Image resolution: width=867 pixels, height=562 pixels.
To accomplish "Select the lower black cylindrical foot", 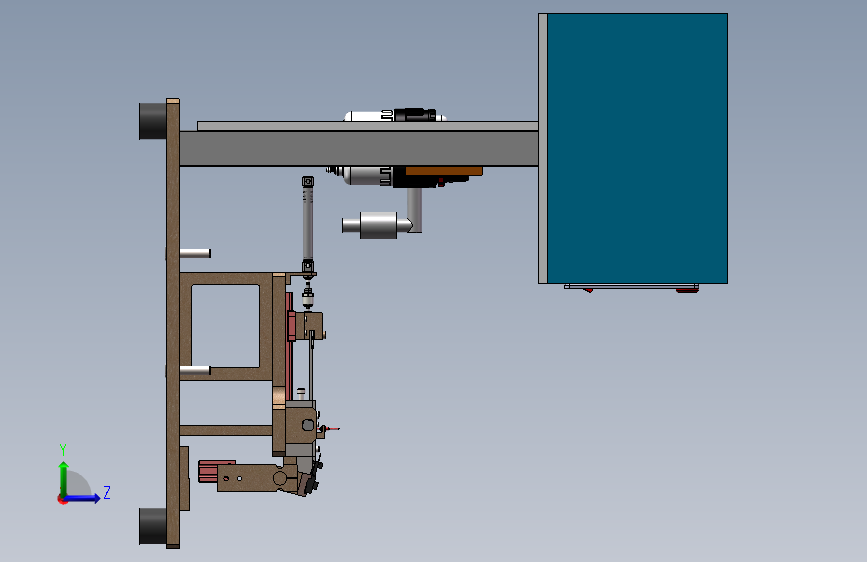I will coord(153,525).
